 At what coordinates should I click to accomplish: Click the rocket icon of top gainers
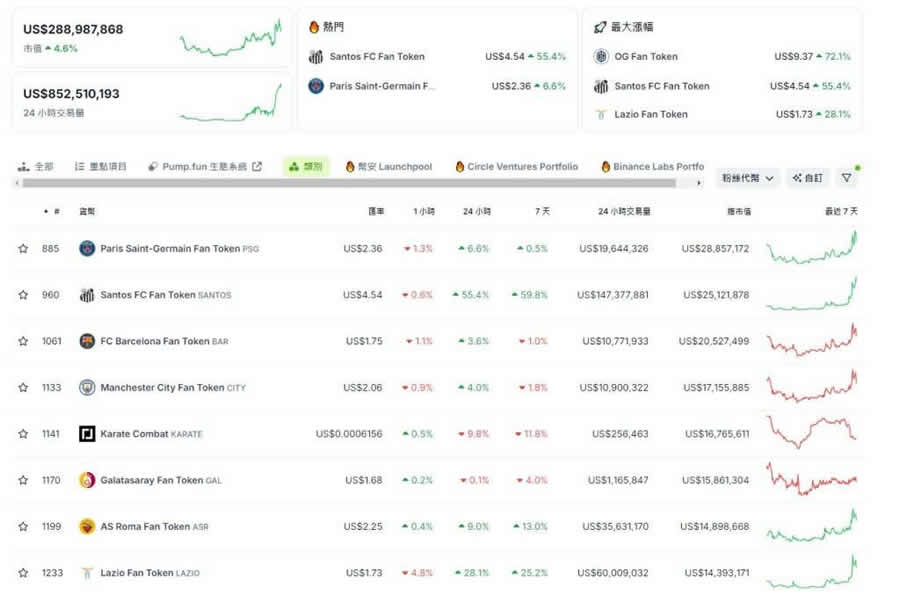pyautogui.click(x=600, y=27)
